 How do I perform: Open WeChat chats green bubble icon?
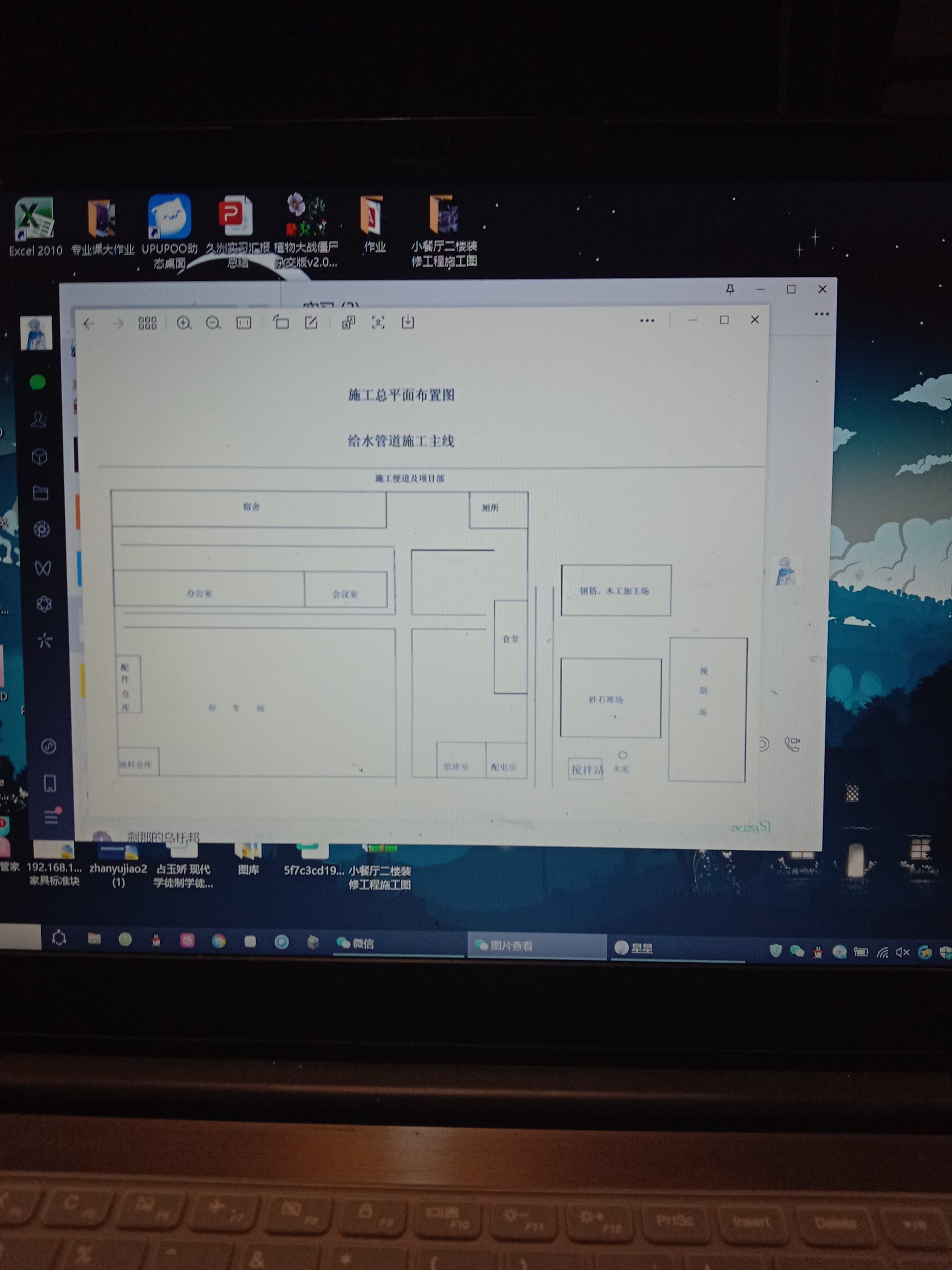38,382
